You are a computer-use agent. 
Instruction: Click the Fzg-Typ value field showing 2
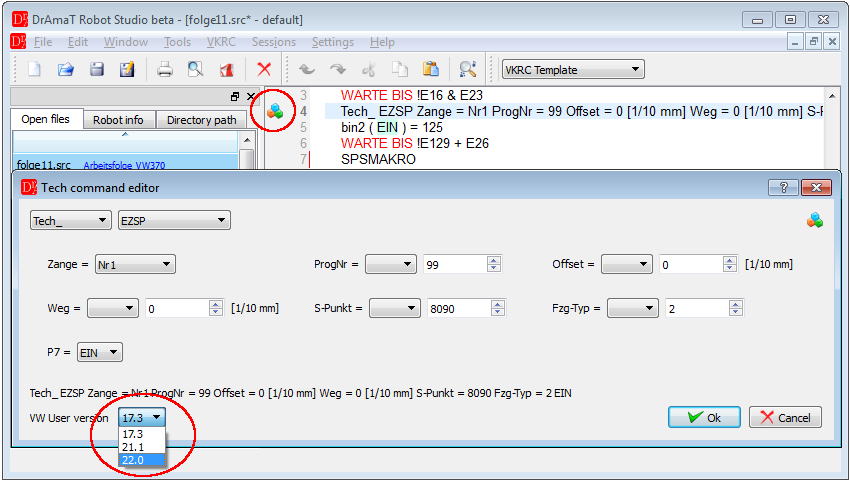697,309
